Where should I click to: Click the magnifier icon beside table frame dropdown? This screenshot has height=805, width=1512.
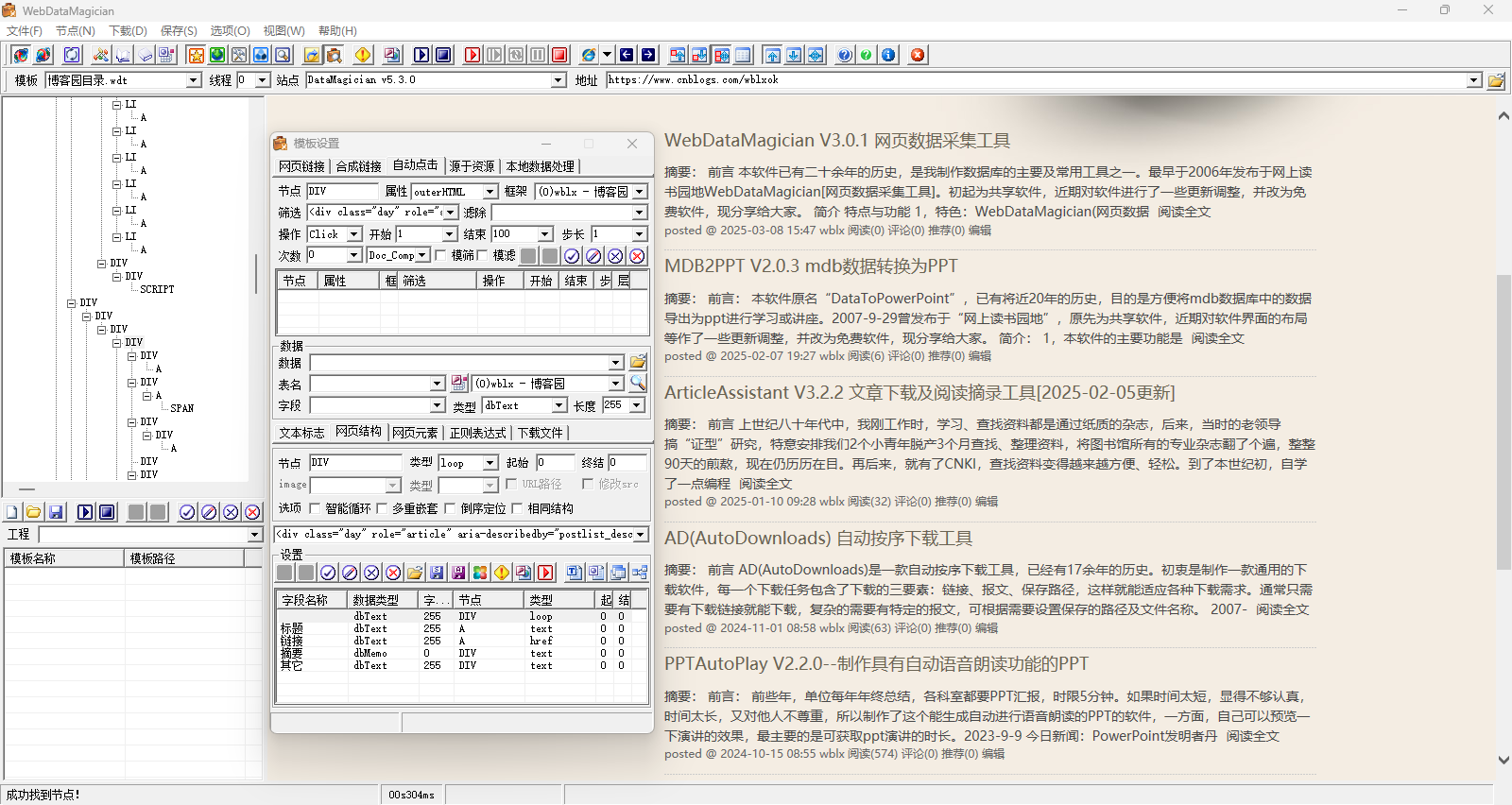coord(638,383)
